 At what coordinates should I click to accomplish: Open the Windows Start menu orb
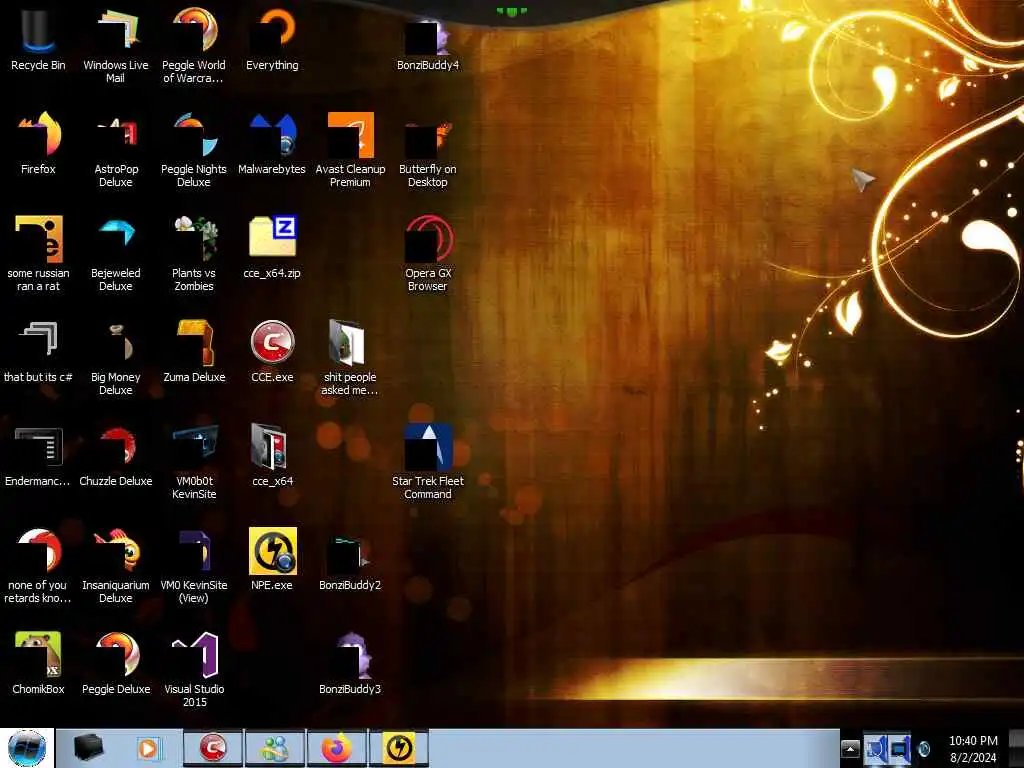(x=27, y=748)
